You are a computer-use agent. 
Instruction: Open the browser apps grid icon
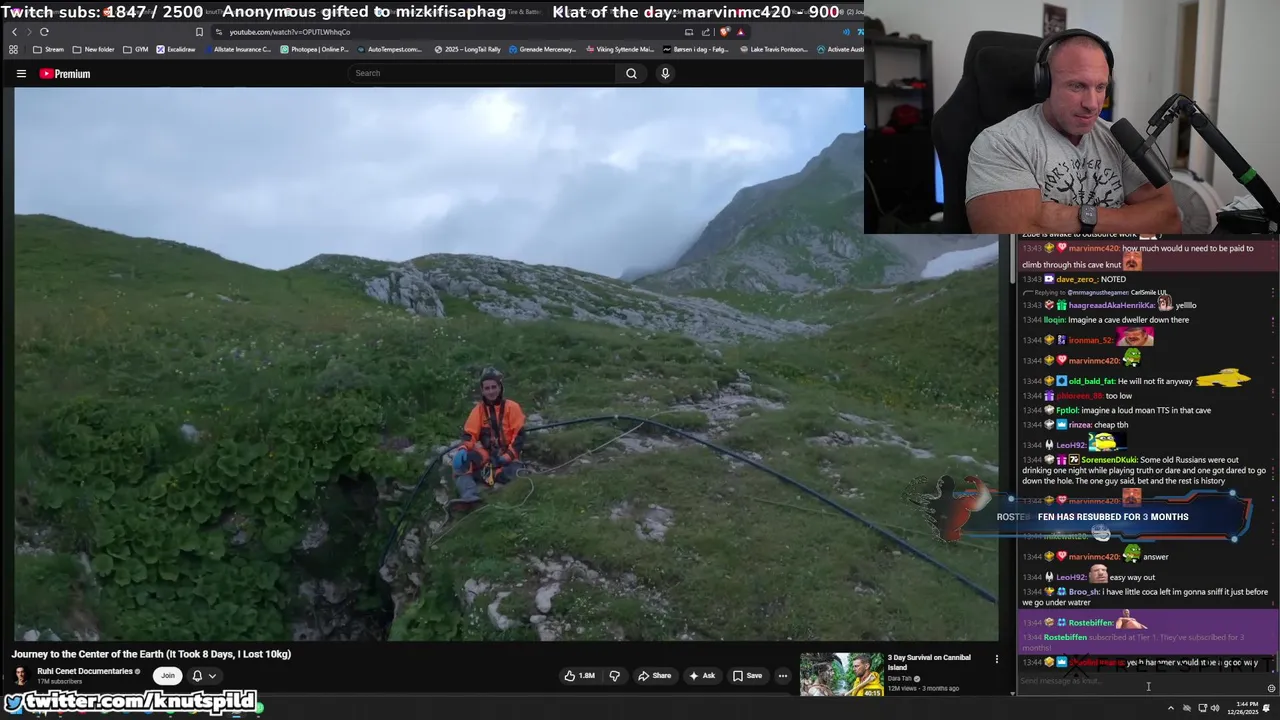coord(13,49)
